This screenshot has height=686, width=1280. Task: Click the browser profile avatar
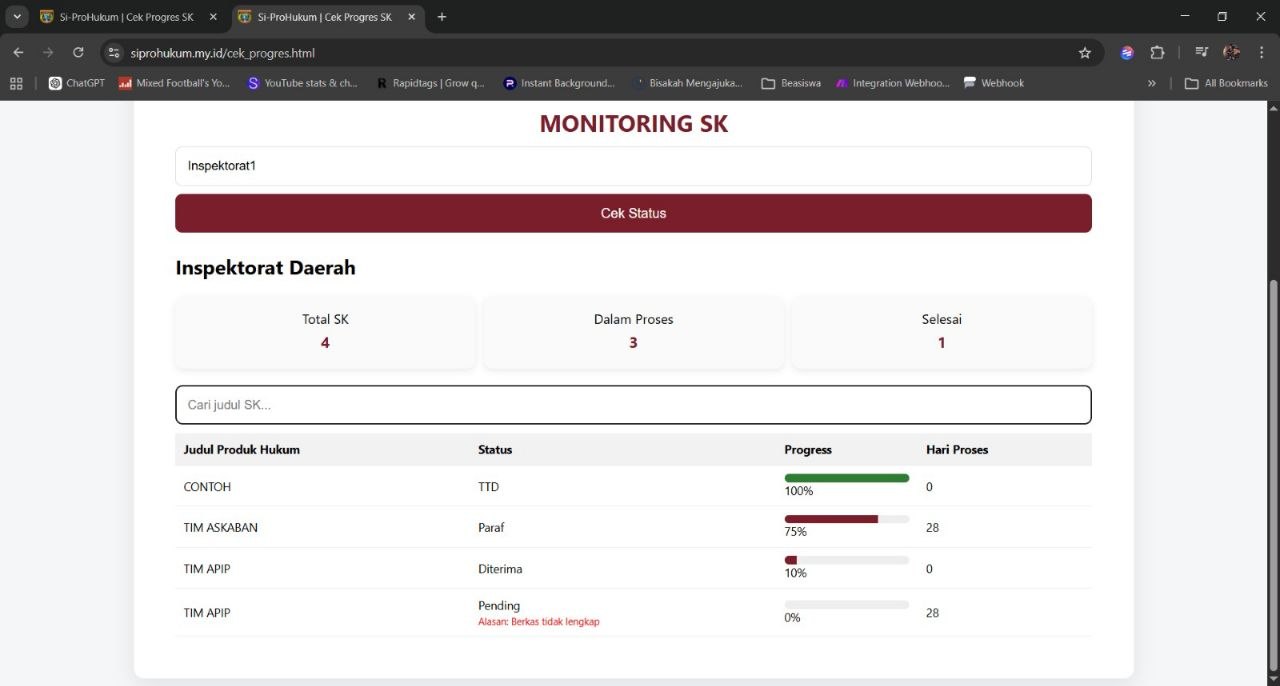click(1231, 52)
